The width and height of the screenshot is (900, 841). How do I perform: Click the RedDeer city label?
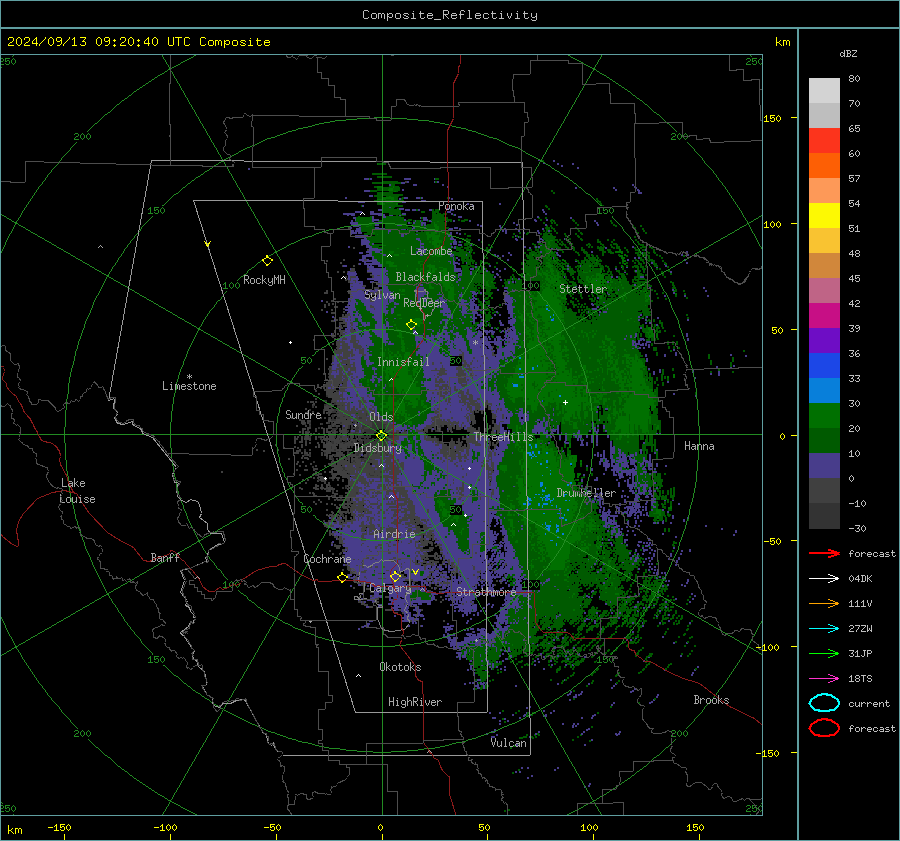pos(424,303)
